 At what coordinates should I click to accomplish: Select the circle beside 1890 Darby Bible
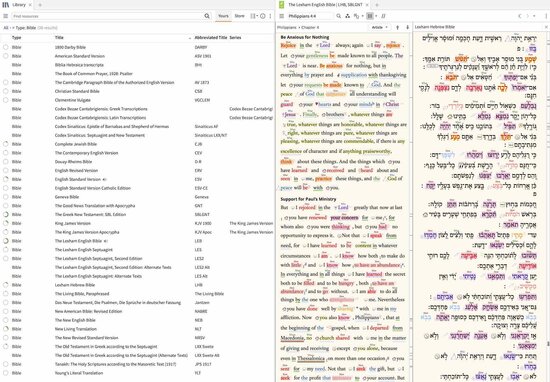pos(6,47)
